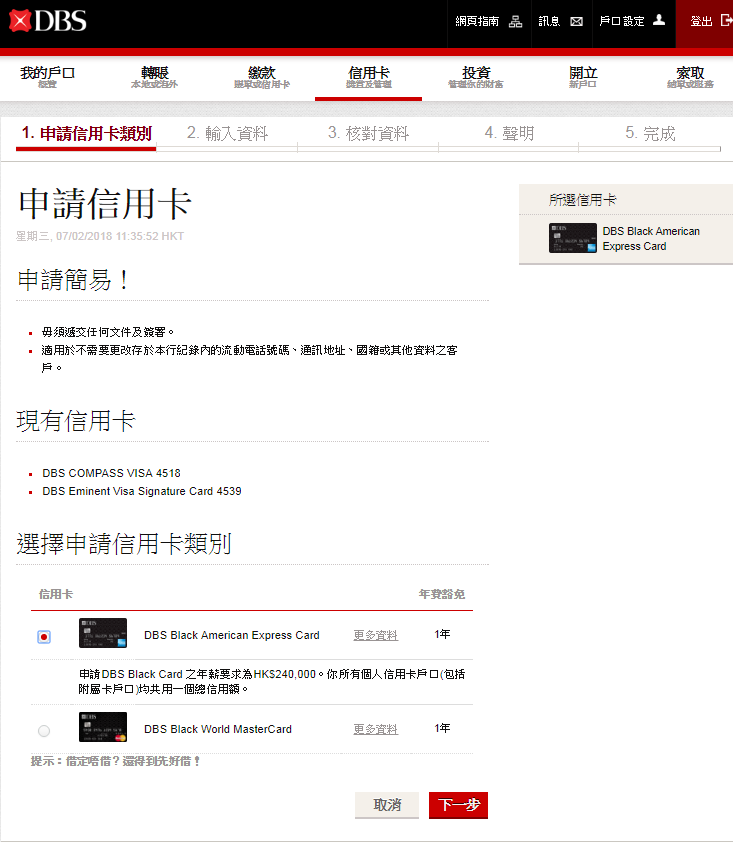Open 信用卡 credit card menu

368,77
